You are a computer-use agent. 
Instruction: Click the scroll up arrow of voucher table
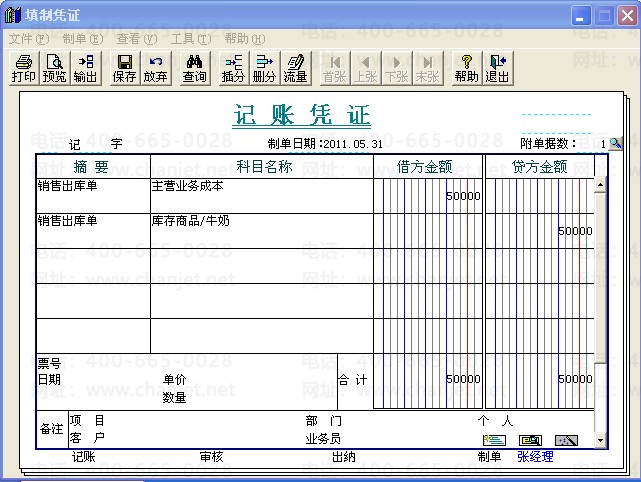tap(600, 185)
